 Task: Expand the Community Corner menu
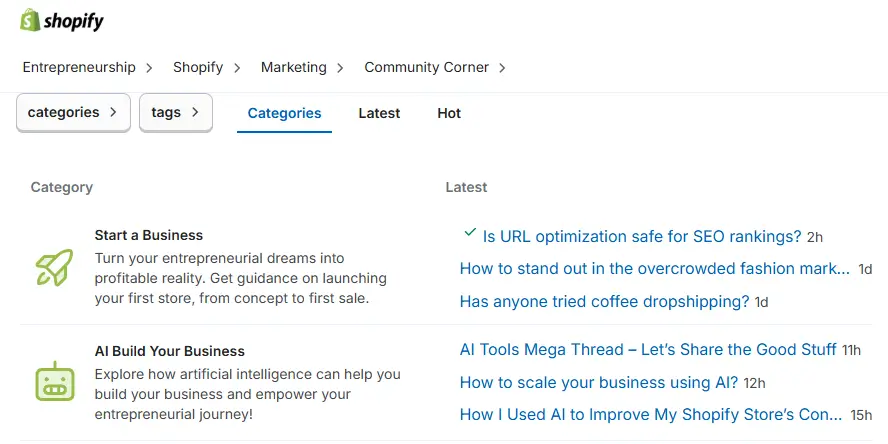click(435, 68)
